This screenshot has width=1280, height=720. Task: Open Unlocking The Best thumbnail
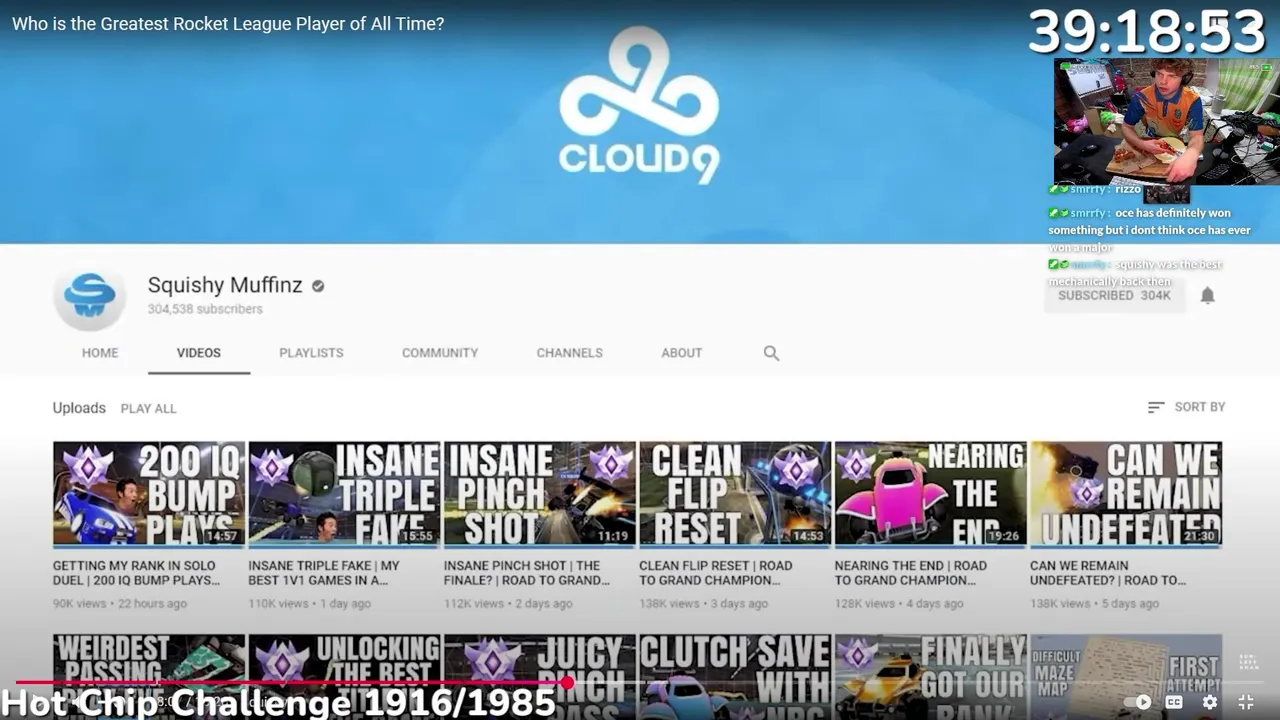[344, 676]
